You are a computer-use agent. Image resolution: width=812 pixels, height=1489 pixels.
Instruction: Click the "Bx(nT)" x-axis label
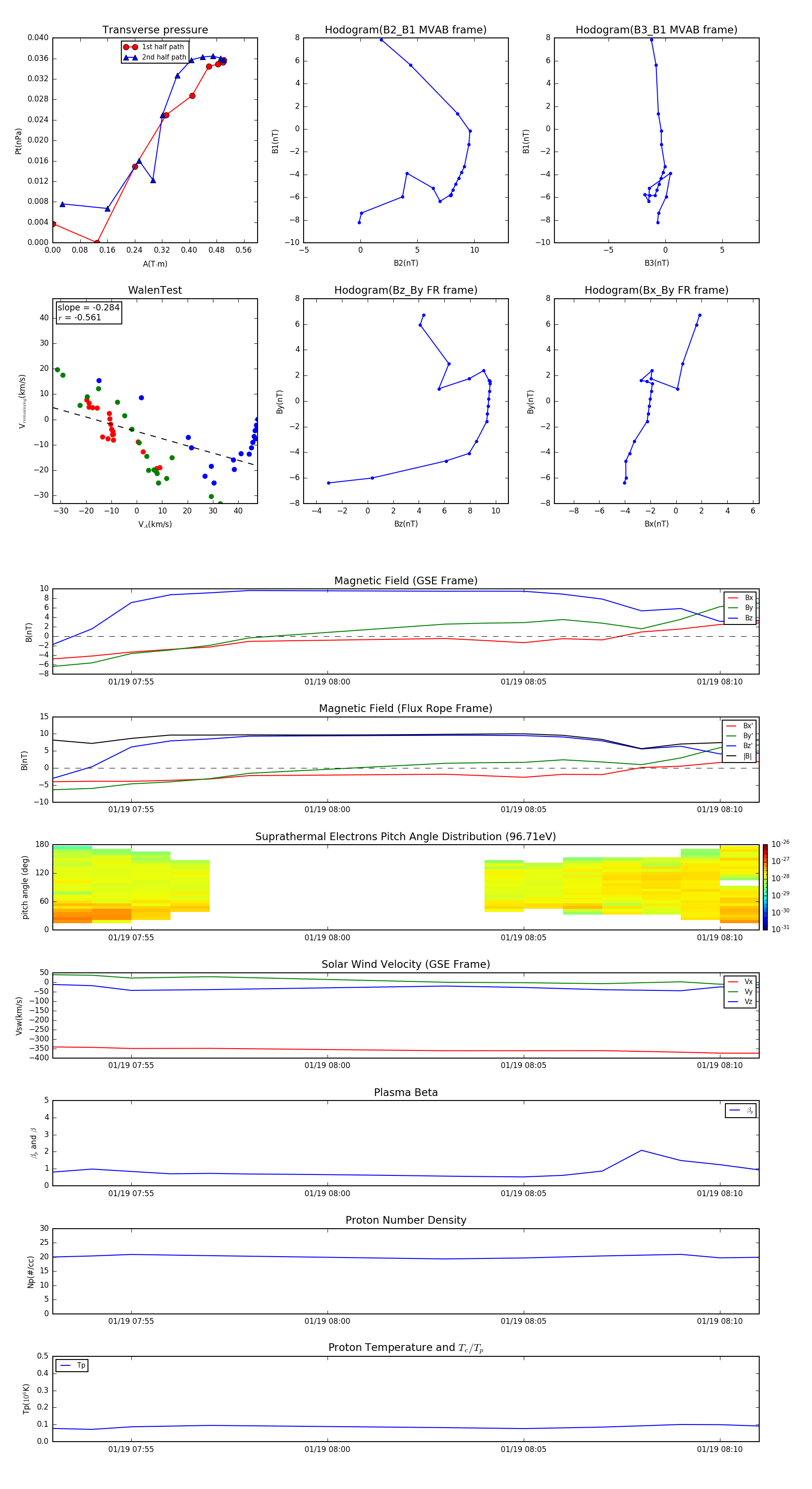656,524
